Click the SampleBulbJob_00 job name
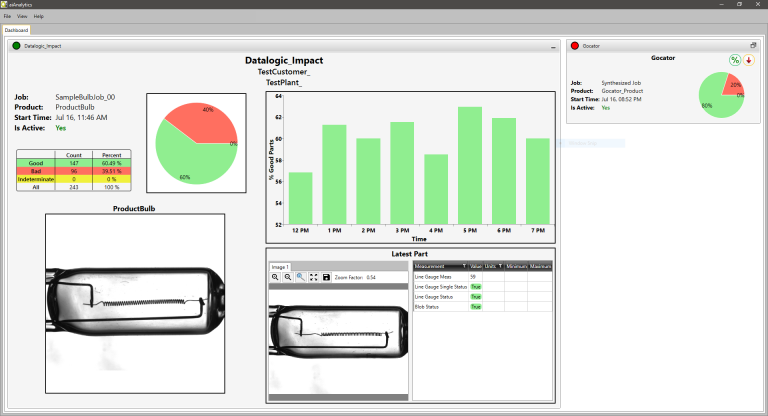Viewport: 768px width, 416px height. (85, 97)
